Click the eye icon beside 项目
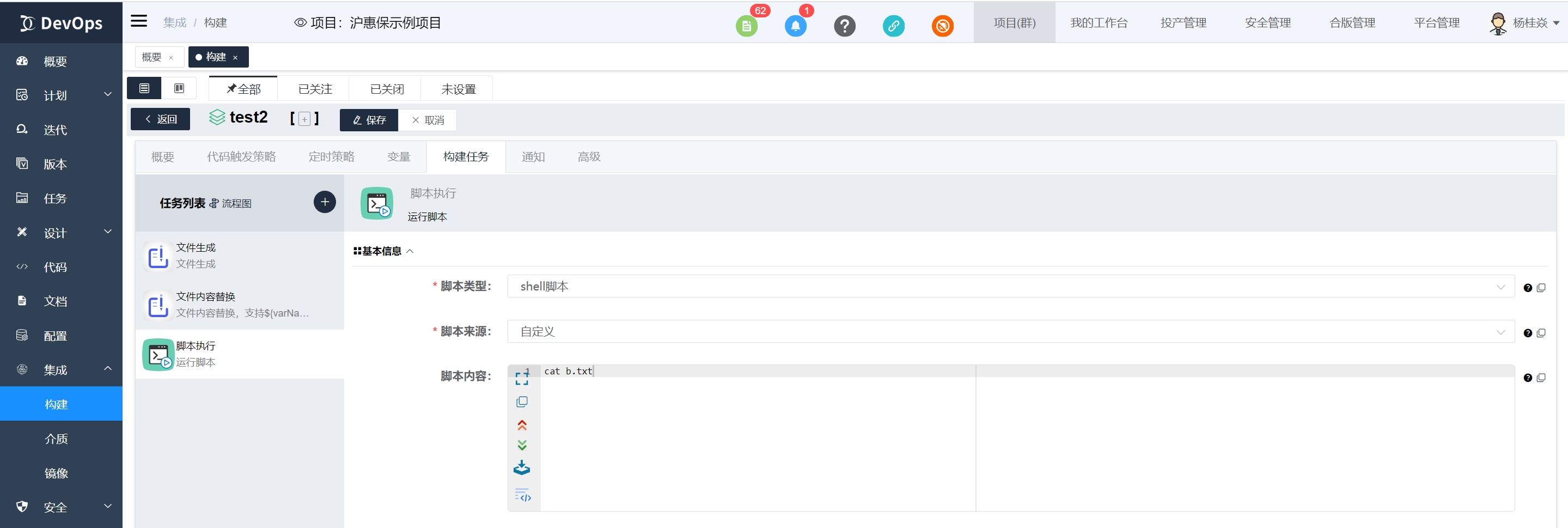Image resolution: width=1568 pixels, height=528 pixels. pyautogui.click(x=300, y=22)
